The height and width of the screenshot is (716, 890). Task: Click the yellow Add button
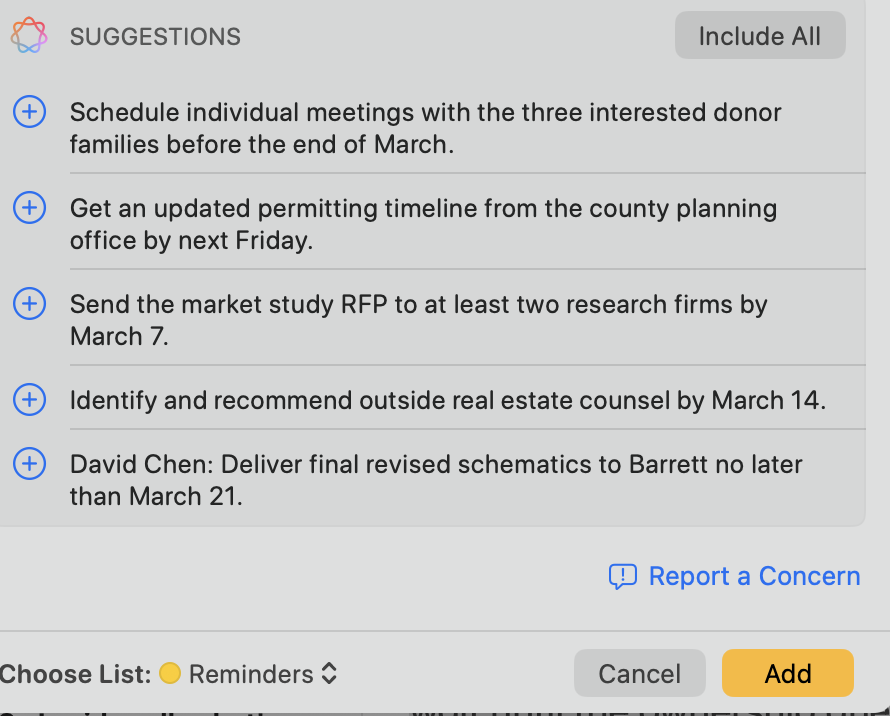pos(787,674)
